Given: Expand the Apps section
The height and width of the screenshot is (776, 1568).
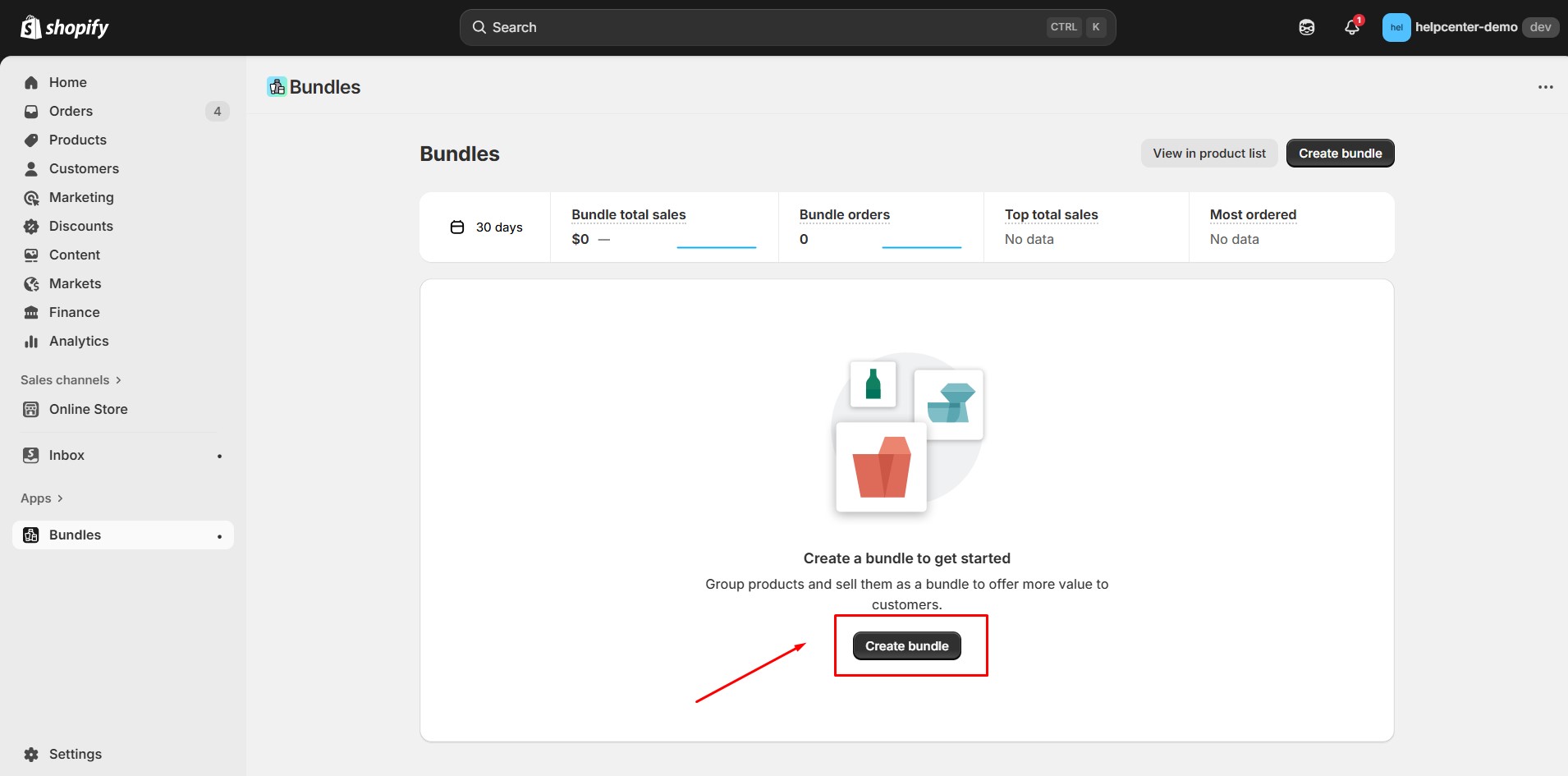Looking at the screenshot, I should tap(42, 498).
